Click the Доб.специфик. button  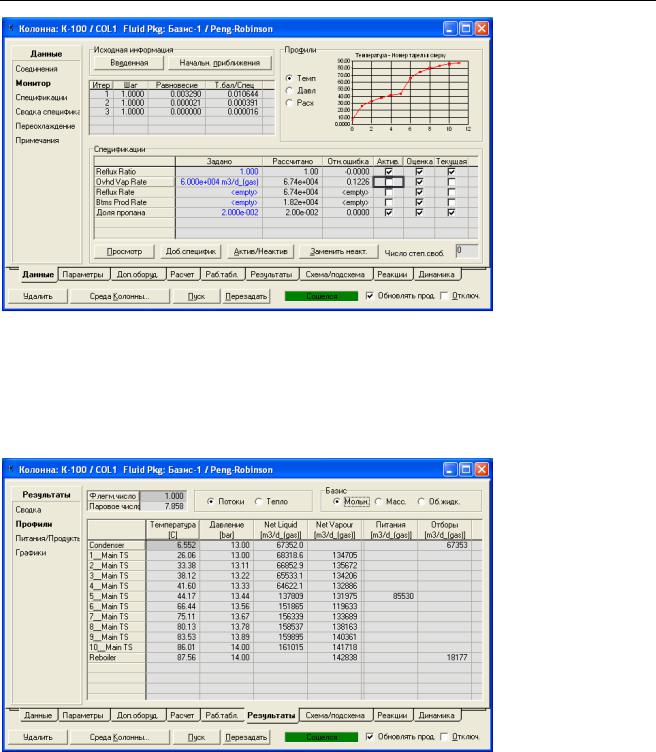pos(191,251)
